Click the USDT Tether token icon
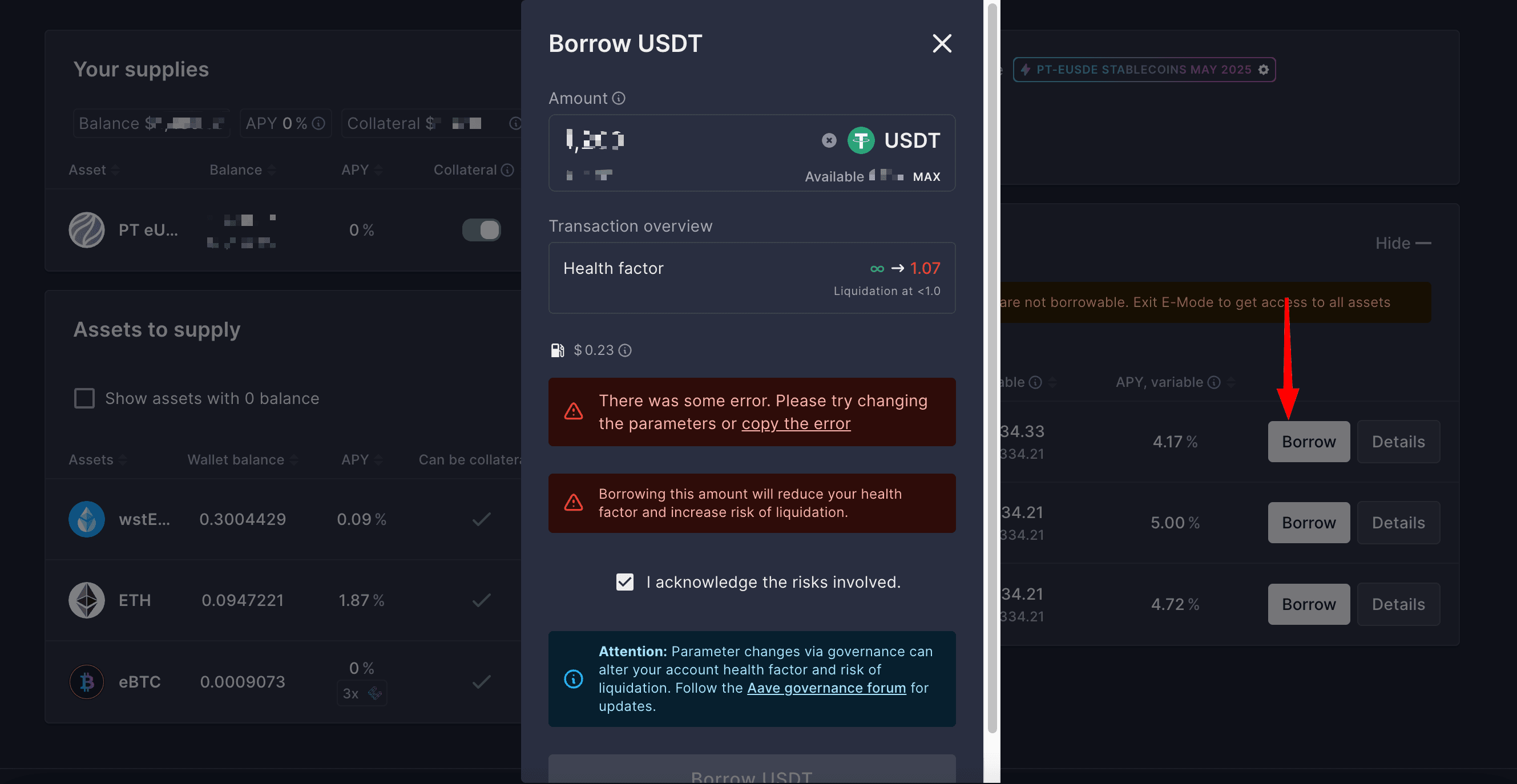The image size is (1517, 784). 861,141
